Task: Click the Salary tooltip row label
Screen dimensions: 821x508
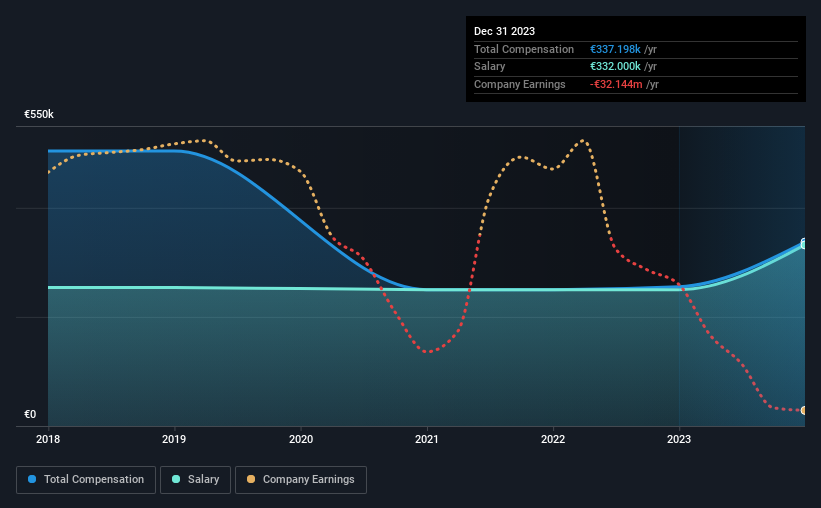Action: pos(490,67)
